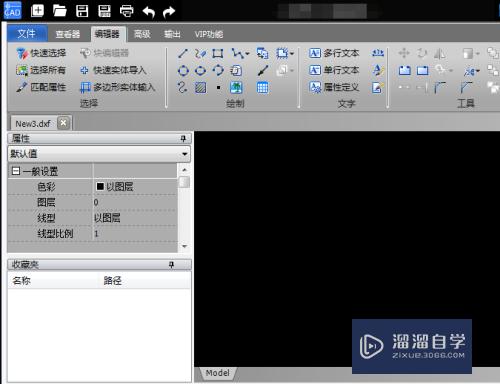
Task: Select the Hatch fill tool
Action: (200, 88)
